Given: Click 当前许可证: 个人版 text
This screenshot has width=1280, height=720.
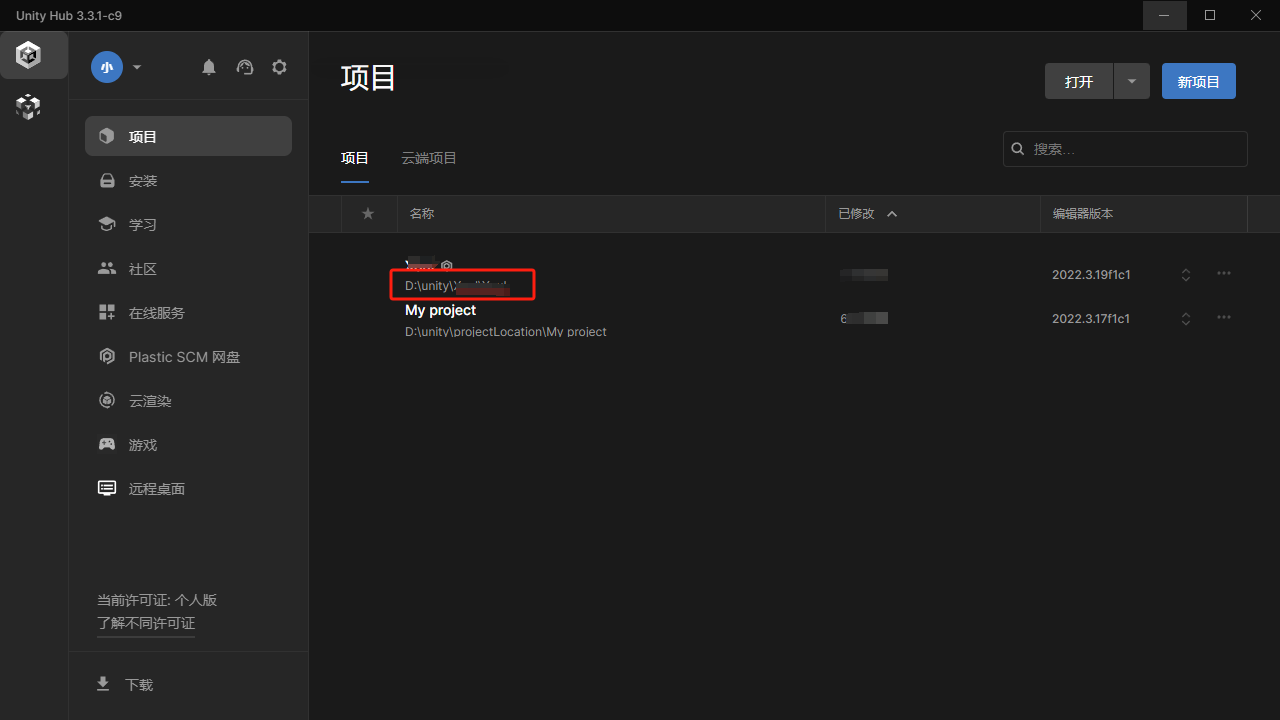Looking at the screenshot, I should [x=157, y=600].
